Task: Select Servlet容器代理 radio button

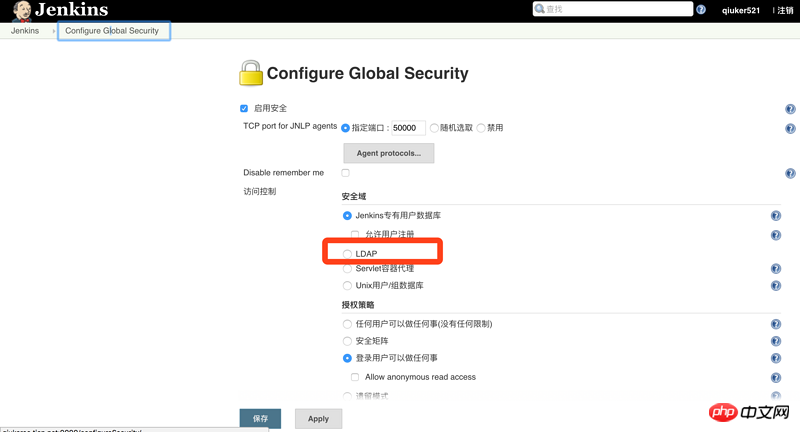Action: [347, 269]
